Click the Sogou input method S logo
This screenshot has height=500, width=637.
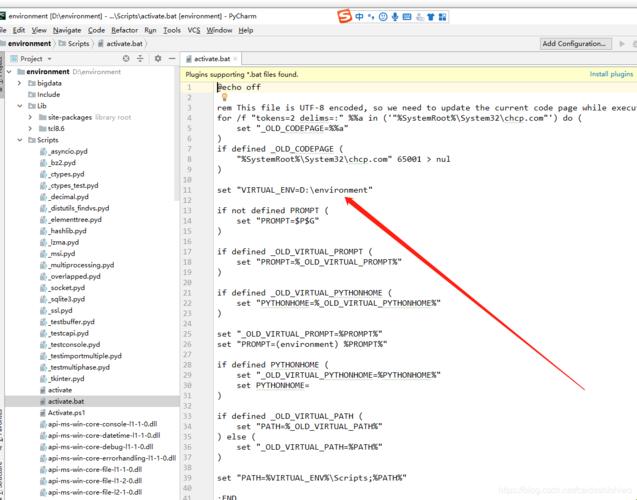pyautogui.click(x=344, y=17)
